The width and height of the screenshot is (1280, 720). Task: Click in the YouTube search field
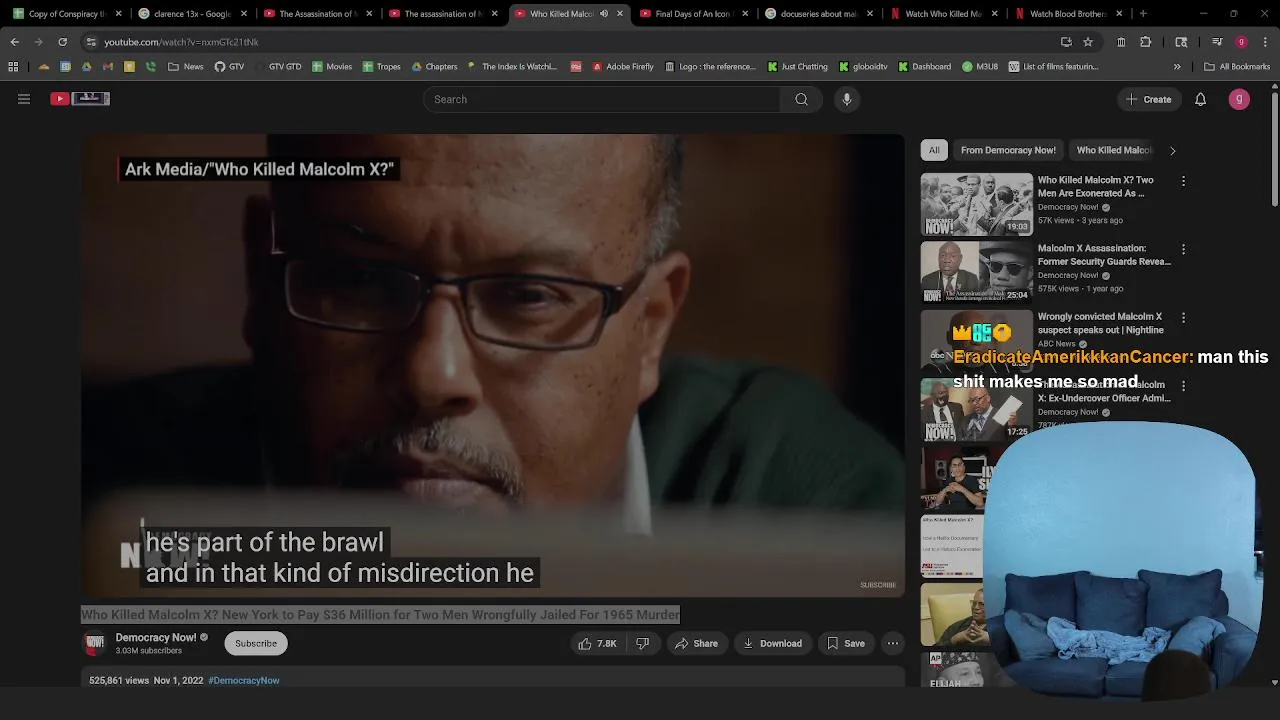tap(602, 99)
